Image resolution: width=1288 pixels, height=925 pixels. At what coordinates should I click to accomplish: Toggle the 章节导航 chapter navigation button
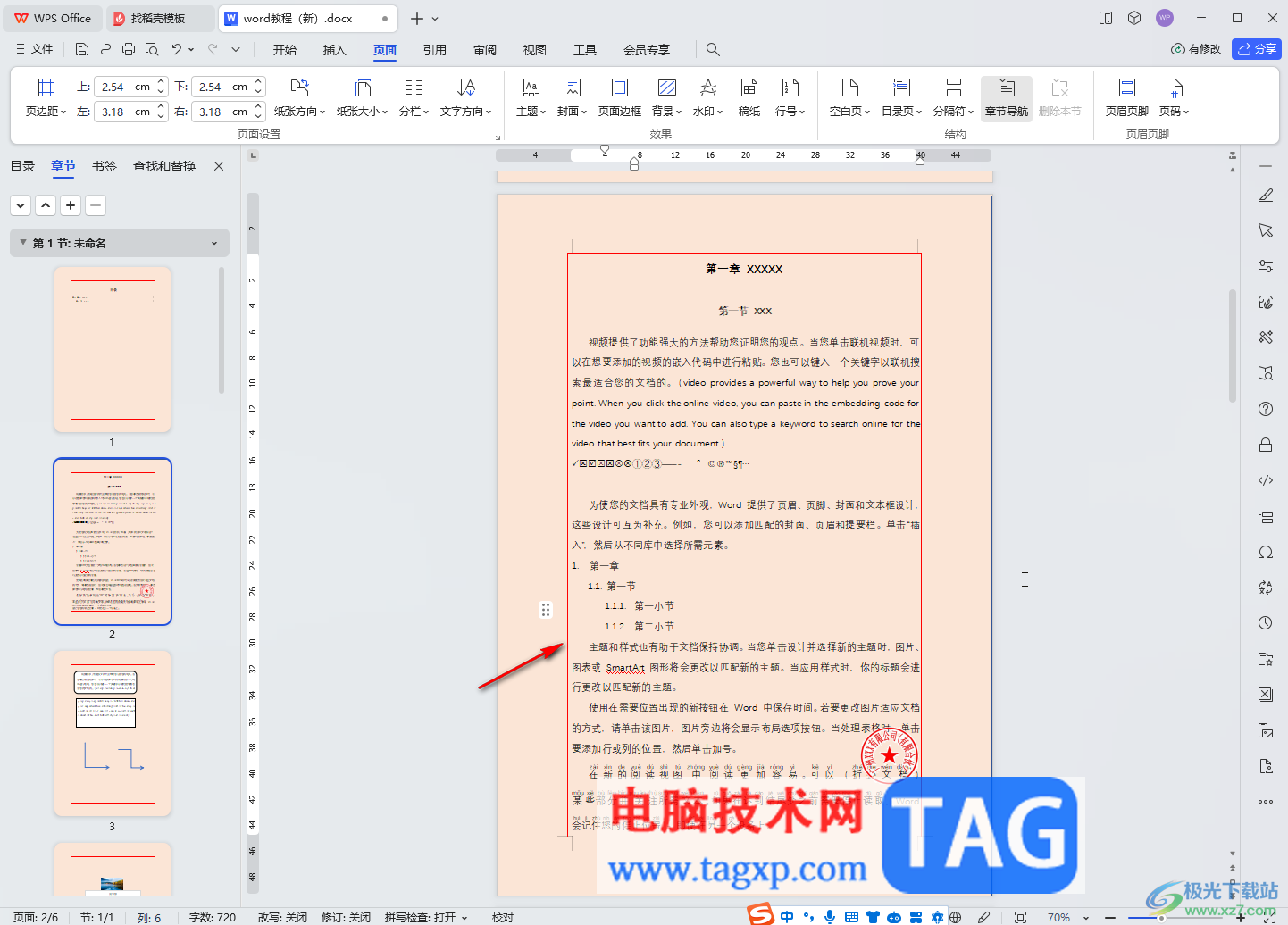1006,97
